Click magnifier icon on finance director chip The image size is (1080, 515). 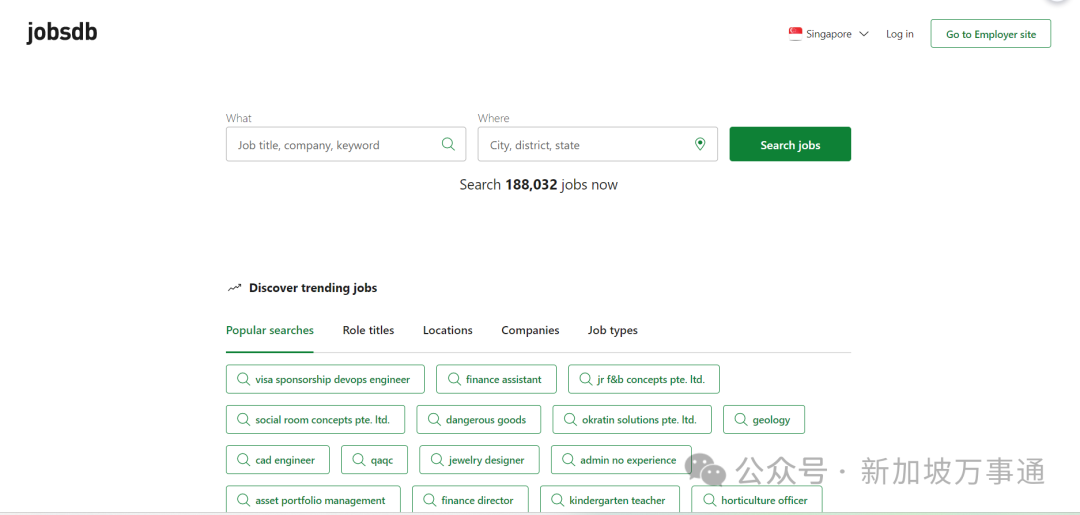[429, 500]
